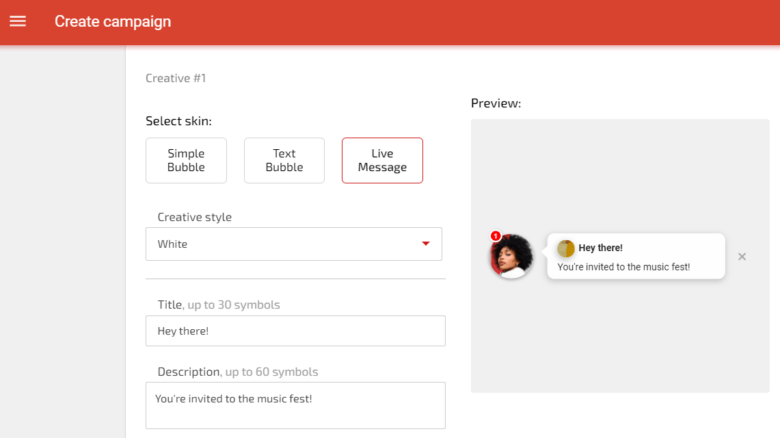The height and width of the screenshot is (438, 780).
Task: Click the 'Select skin:' label
Action: (179, 121)
